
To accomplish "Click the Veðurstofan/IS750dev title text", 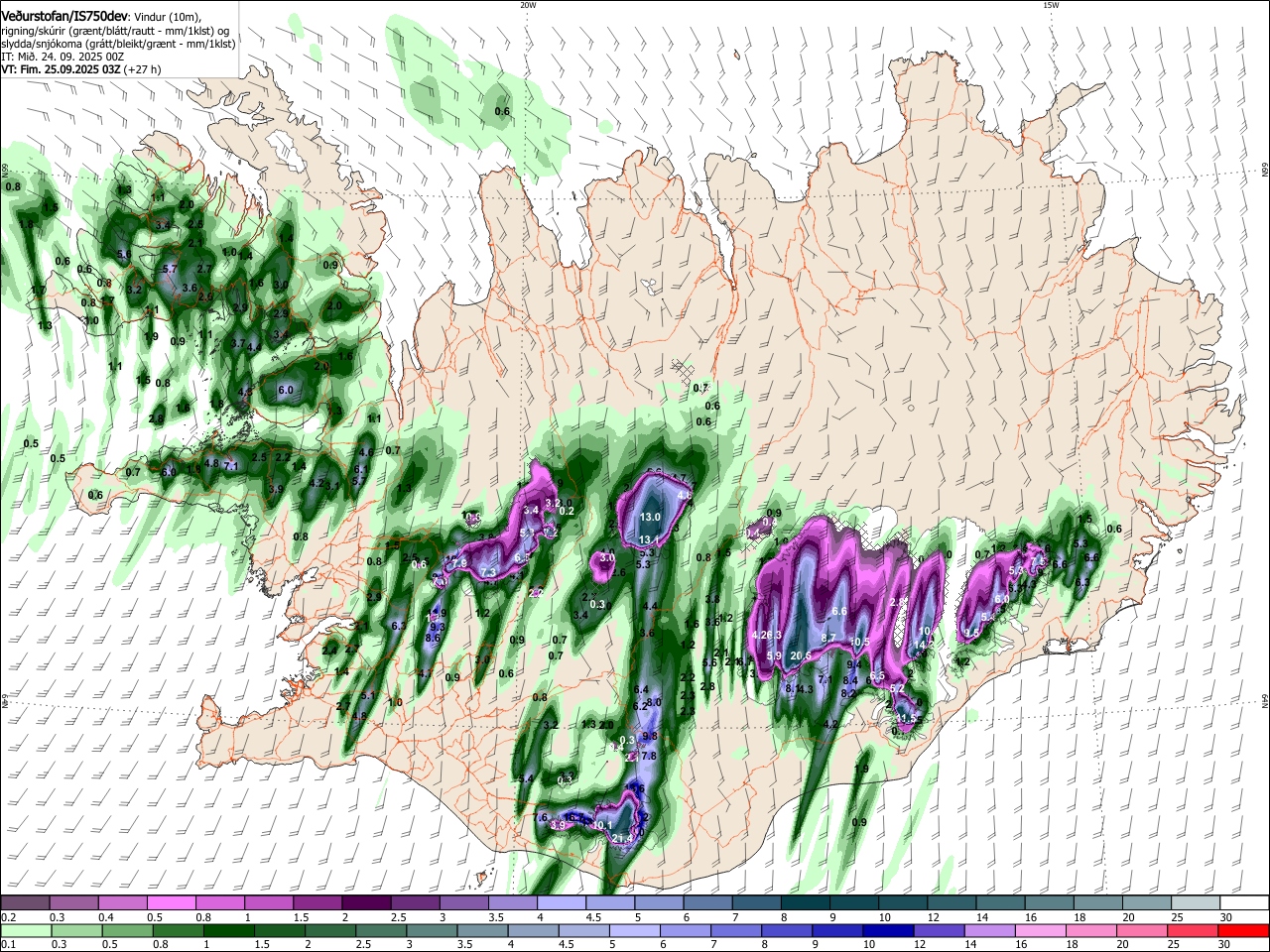I will point(64,16).
